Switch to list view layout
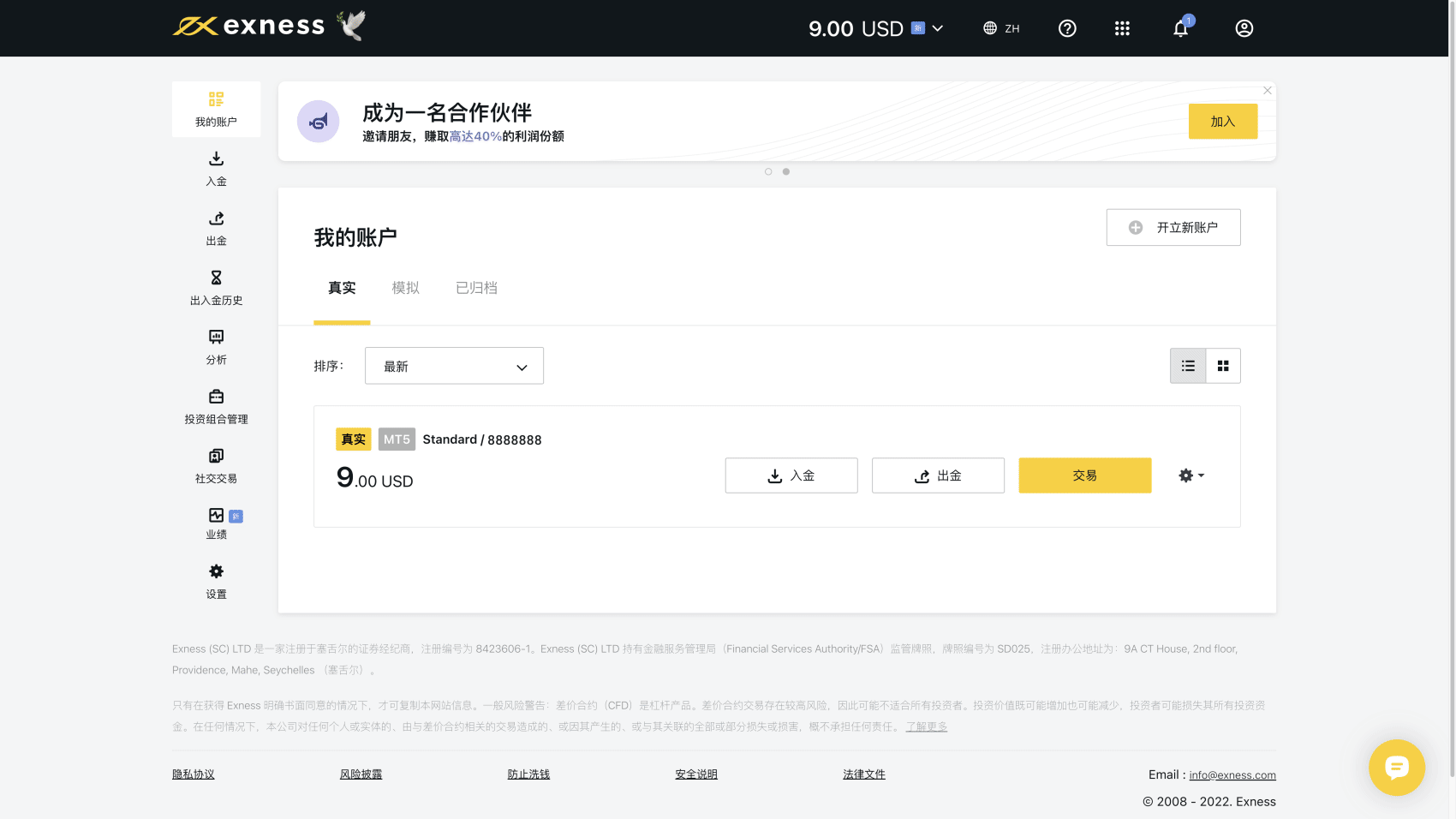 point(1188,366)
